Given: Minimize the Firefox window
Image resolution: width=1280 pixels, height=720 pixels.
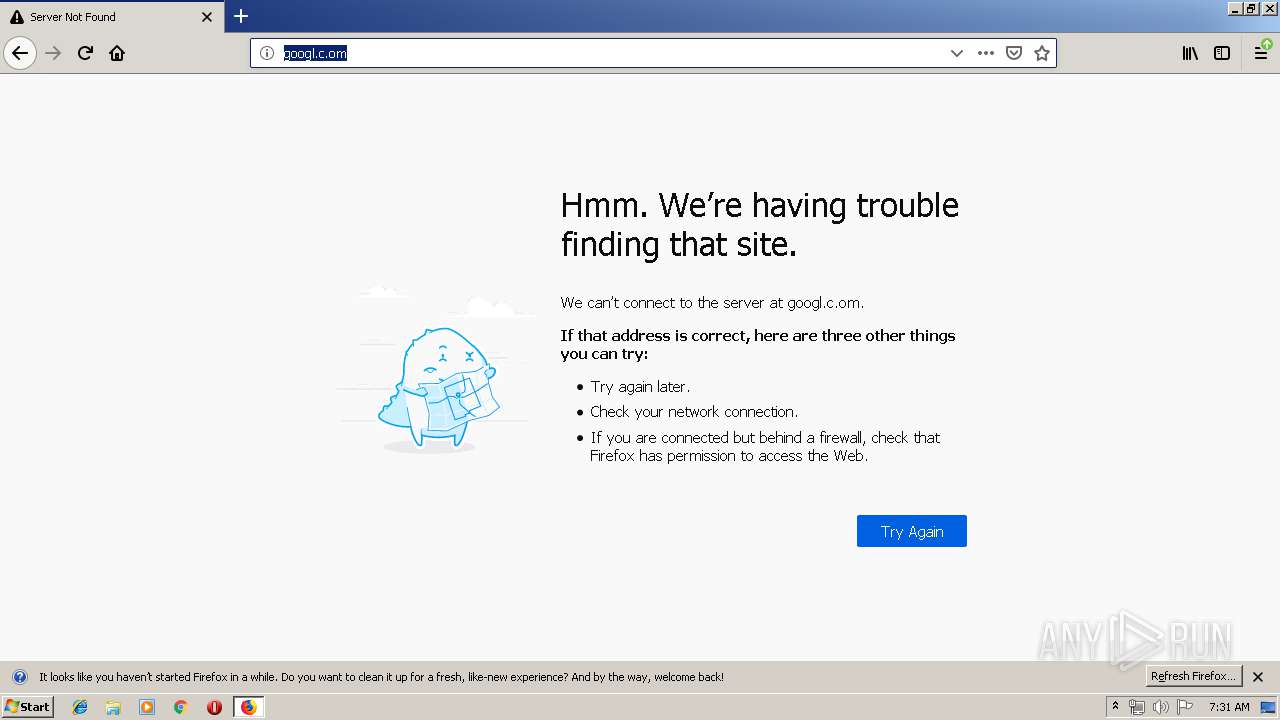Looking at the screenshot, I should coord(1236,8).
